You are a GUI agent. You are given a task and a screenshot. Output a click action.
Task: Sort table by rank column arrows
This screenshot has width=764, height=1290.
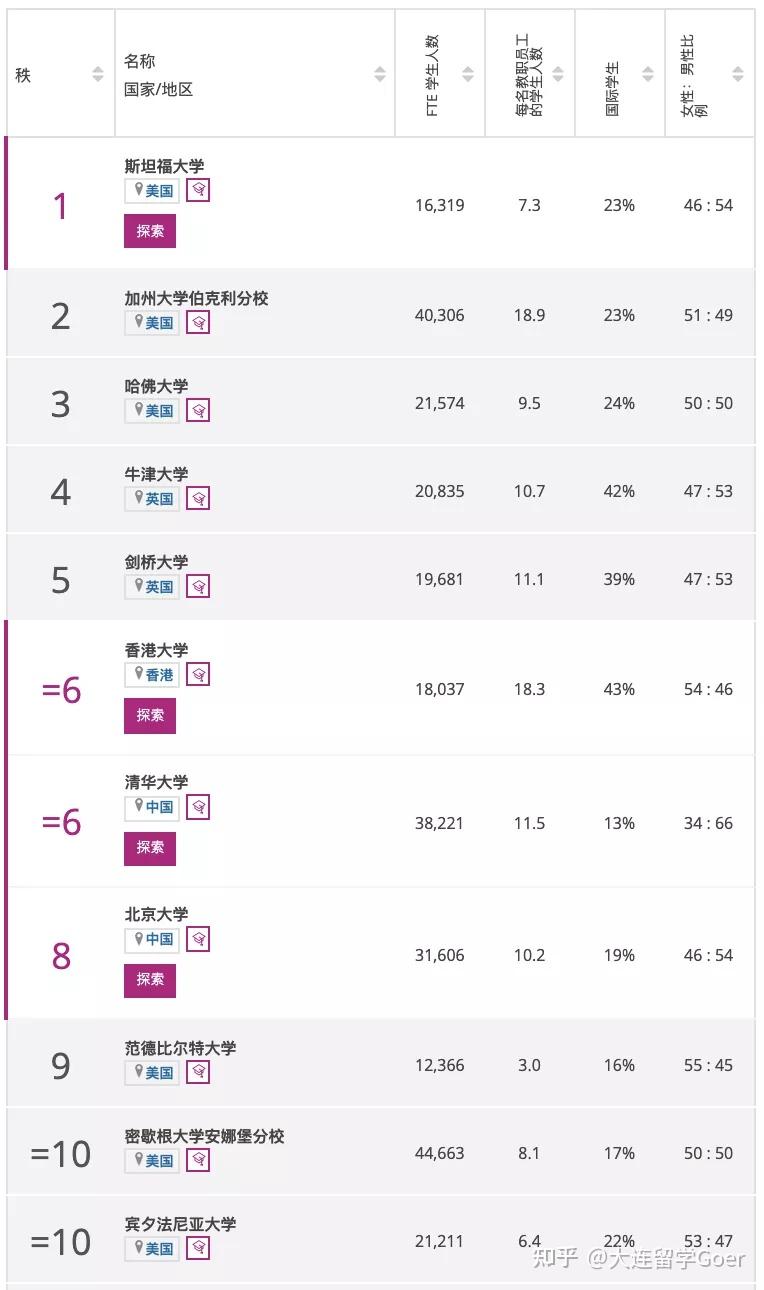pos(98,74)
